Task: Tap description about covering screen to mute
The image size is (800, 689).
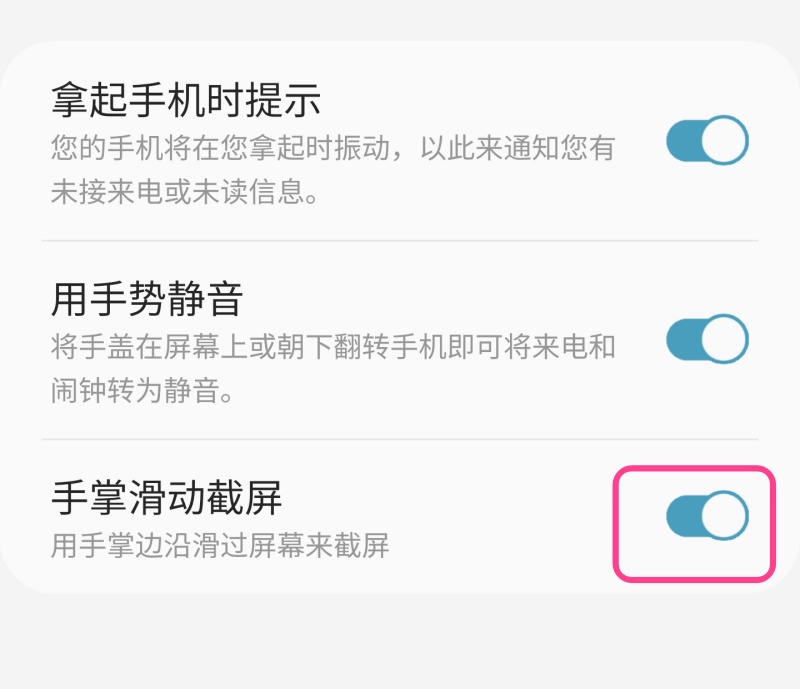Action: pos(332,347)
